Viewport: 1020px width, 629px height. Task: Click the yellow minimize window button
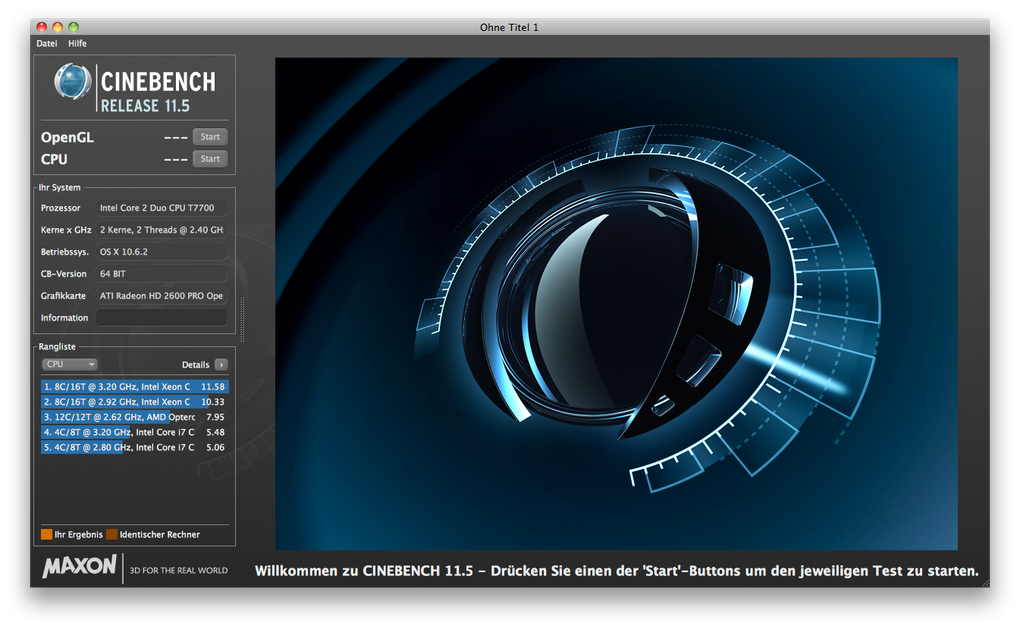tap(57, 27)
